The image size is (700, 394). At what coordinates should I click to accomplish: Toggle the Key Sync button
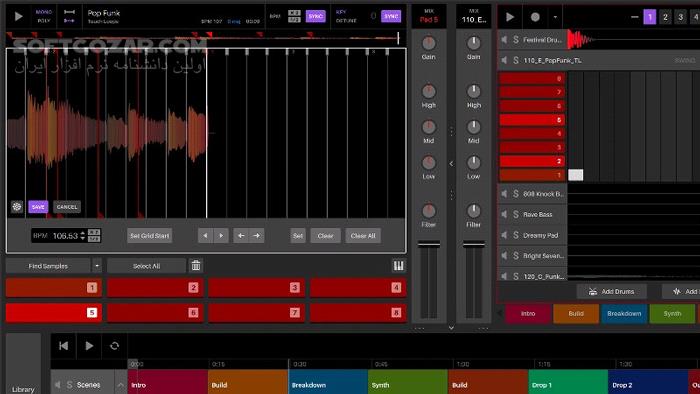point(391,17)
